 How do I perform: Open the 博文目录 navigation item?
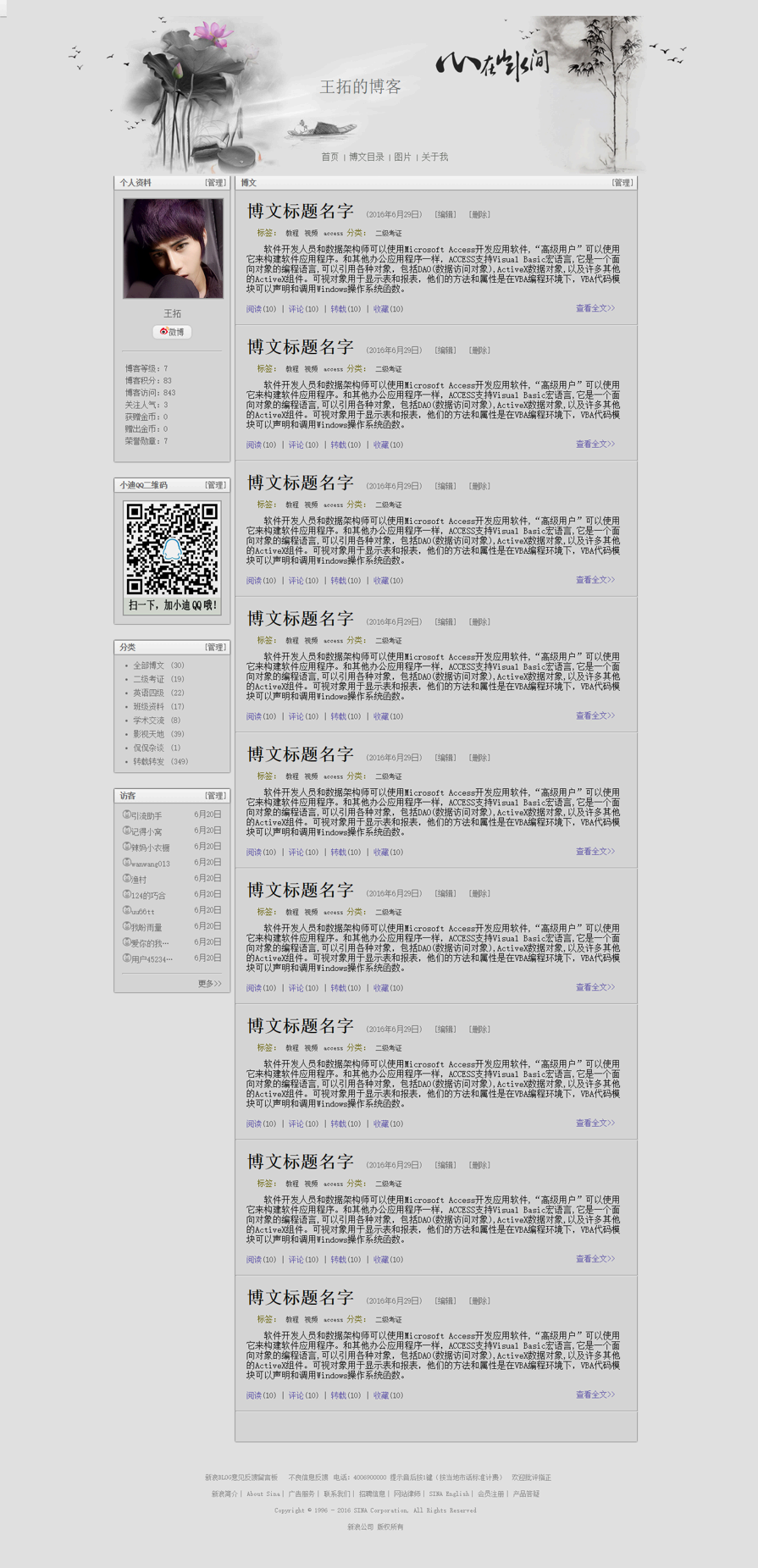coord(366,157)
